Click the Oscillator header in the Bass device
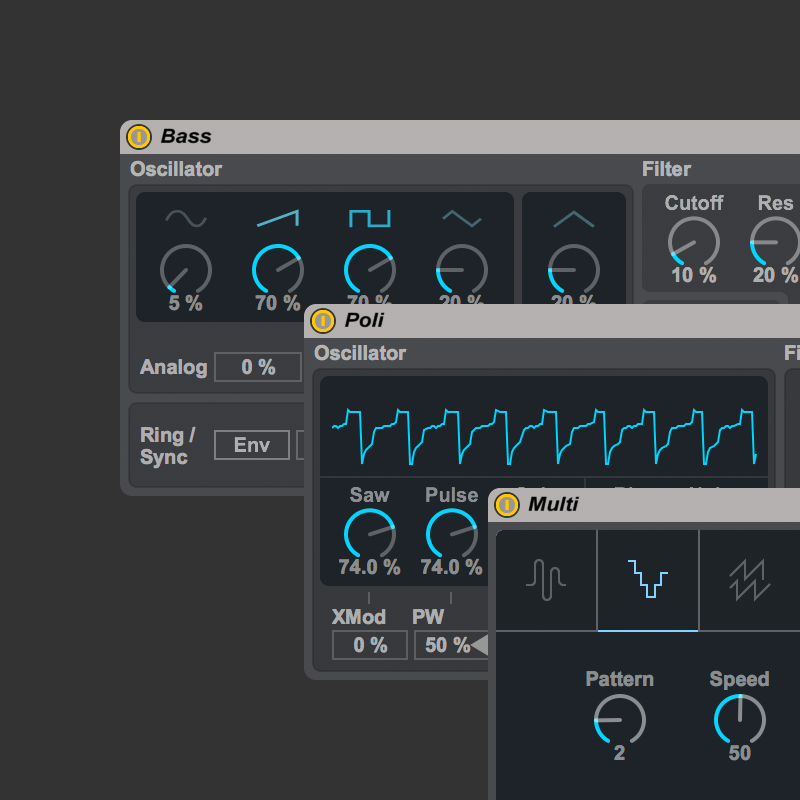This screenshot has width=800, height=800. (176, 169)
